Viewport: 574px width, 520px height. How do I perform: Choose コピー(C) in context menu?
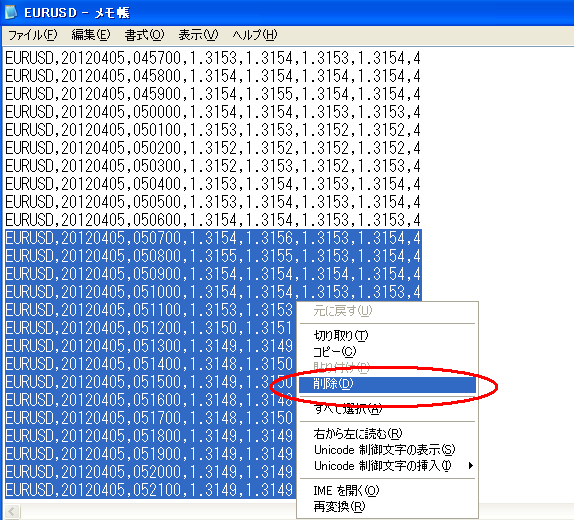[387, 352]
